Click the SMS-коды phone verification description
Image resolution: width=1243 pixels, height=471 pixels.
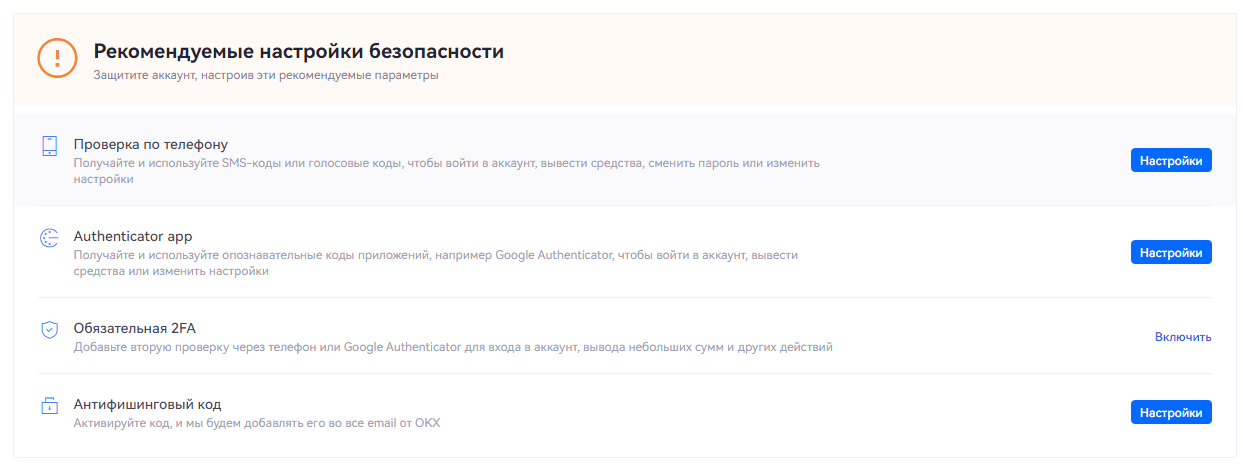pyautogui.click(x=446, y=162)
